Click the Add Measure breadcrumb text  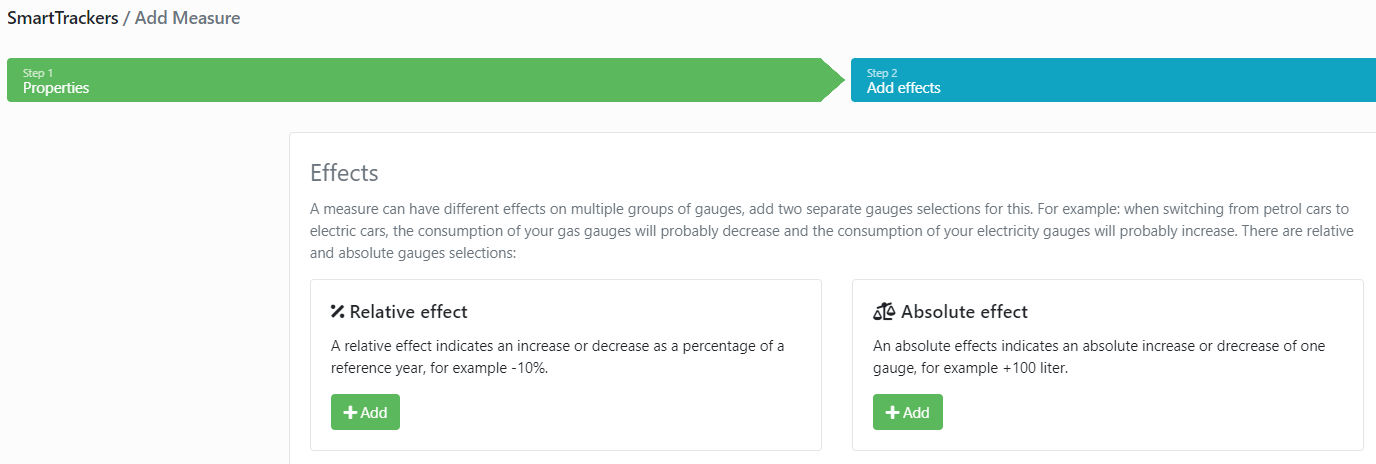[187, 18]
